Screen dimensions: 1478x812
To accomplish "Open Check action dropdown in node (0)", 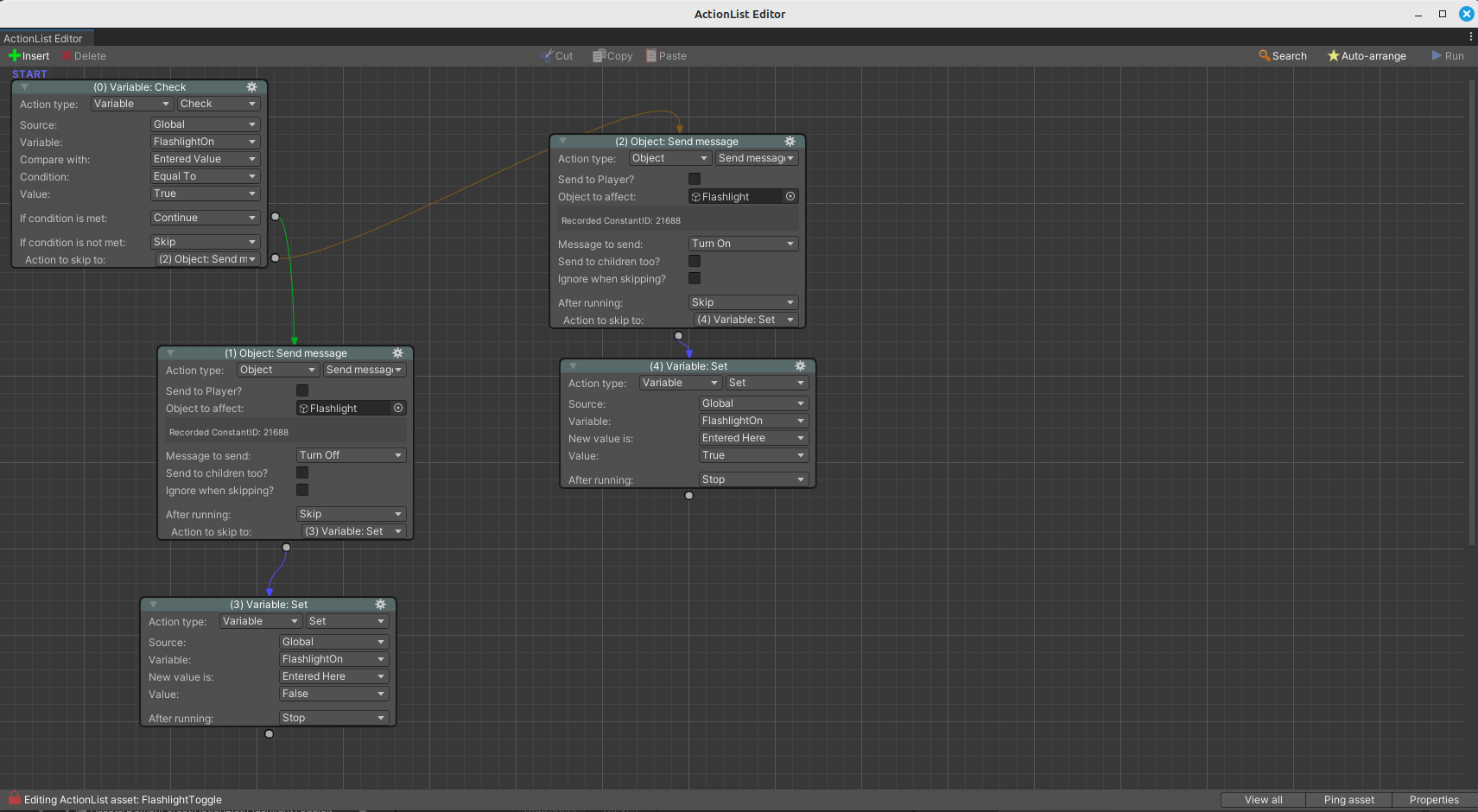I will pyautogui.click(x=219, y=104).
